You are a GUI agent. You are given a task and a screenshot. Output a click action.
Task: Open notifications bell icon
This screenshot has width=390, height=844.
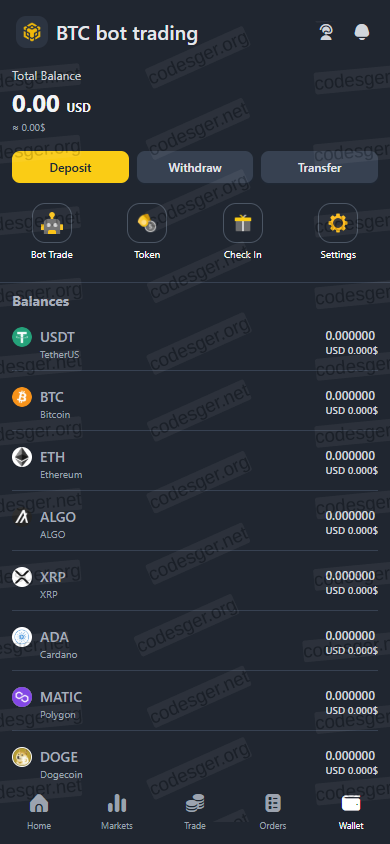(362, 32)
